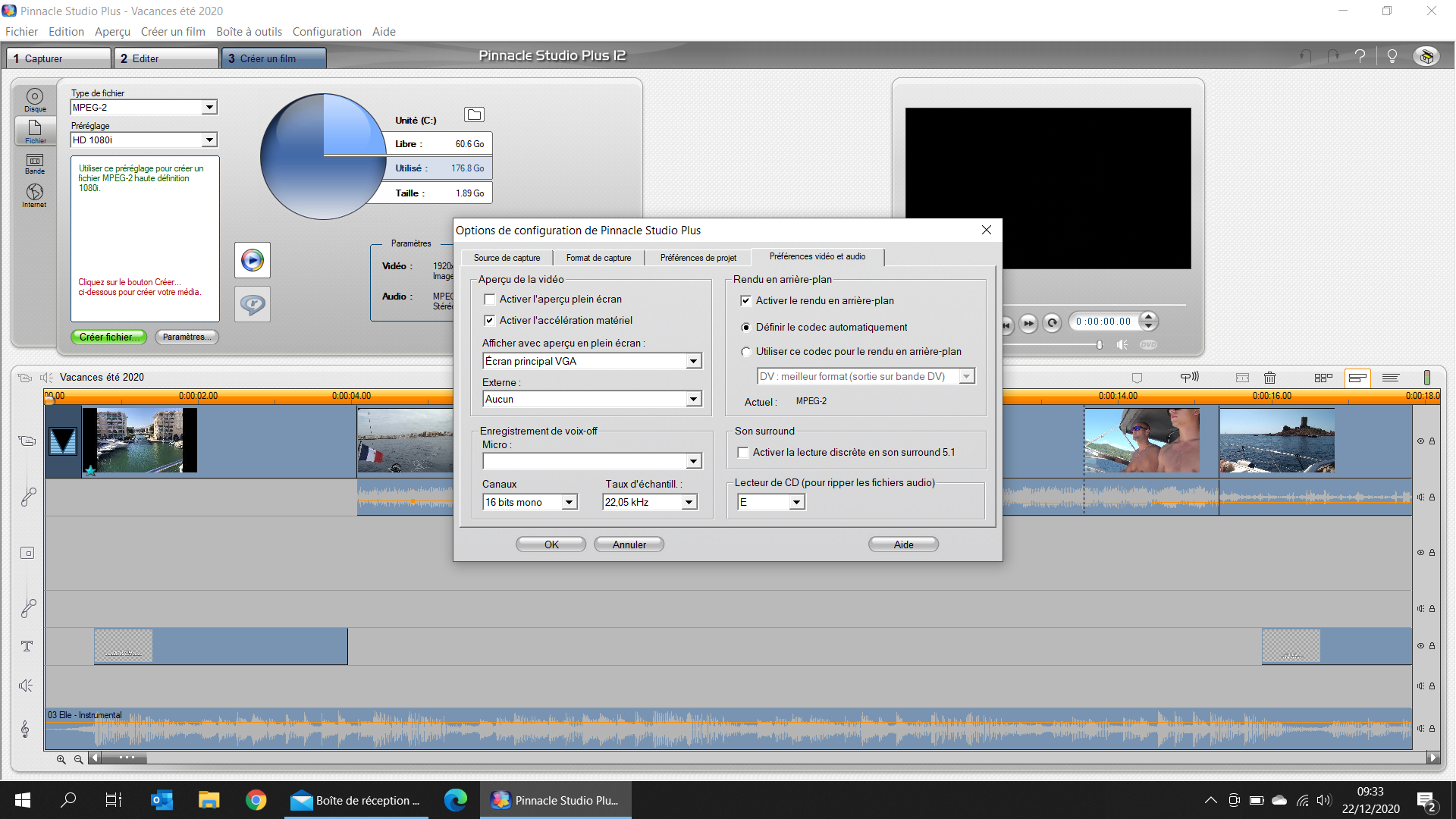The height and width of the screenshot is (819, 1456).
Task: Enable Activer l'aperçu plein écran checkbox
Action: (x=490, y=300)
